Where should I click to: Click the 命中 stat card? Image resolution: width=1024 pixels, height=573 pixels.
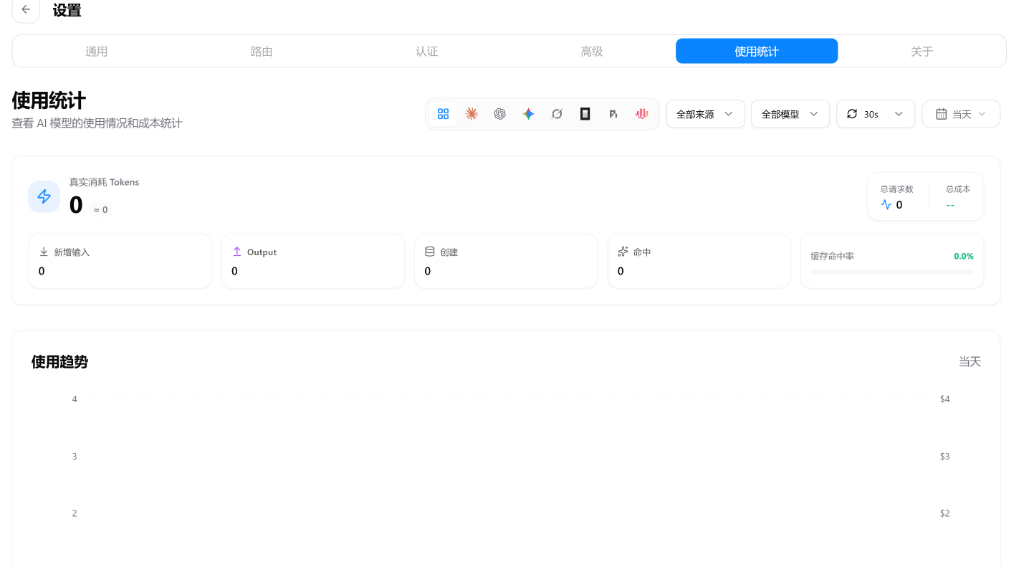point(699,261)
